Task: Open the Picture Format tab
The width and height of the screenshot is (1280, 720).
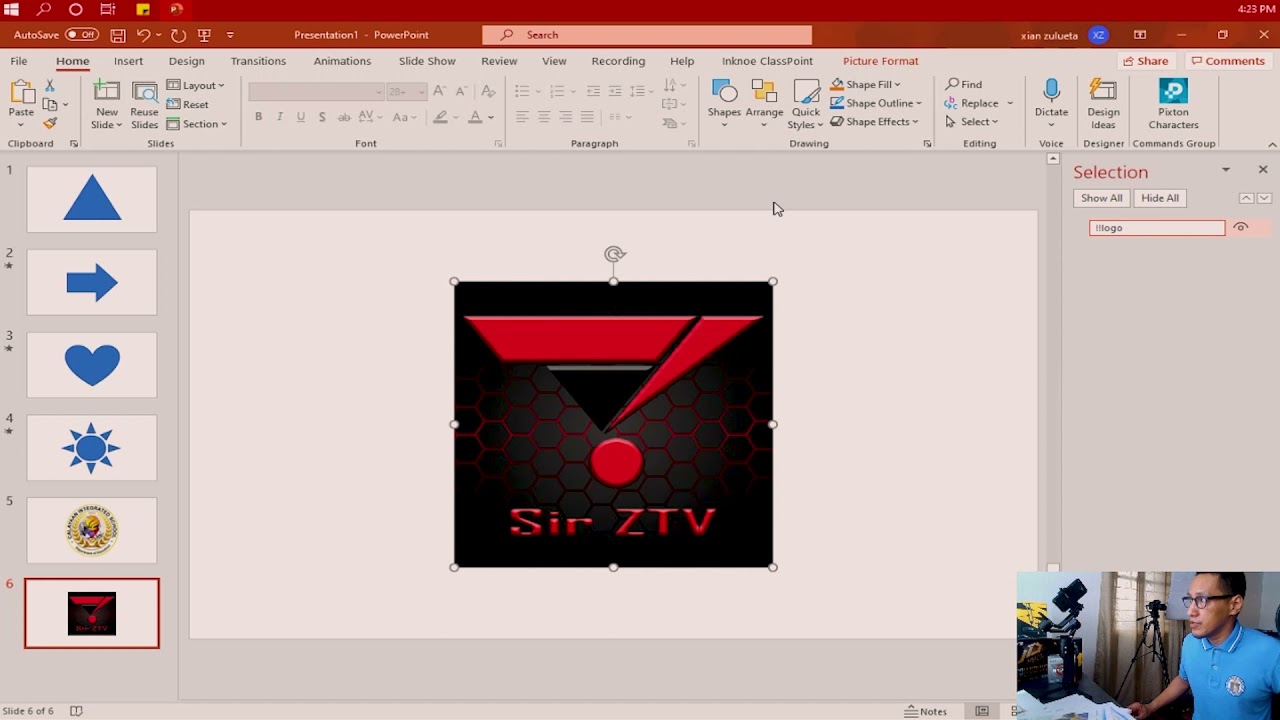Action: [x=880, y=61]
